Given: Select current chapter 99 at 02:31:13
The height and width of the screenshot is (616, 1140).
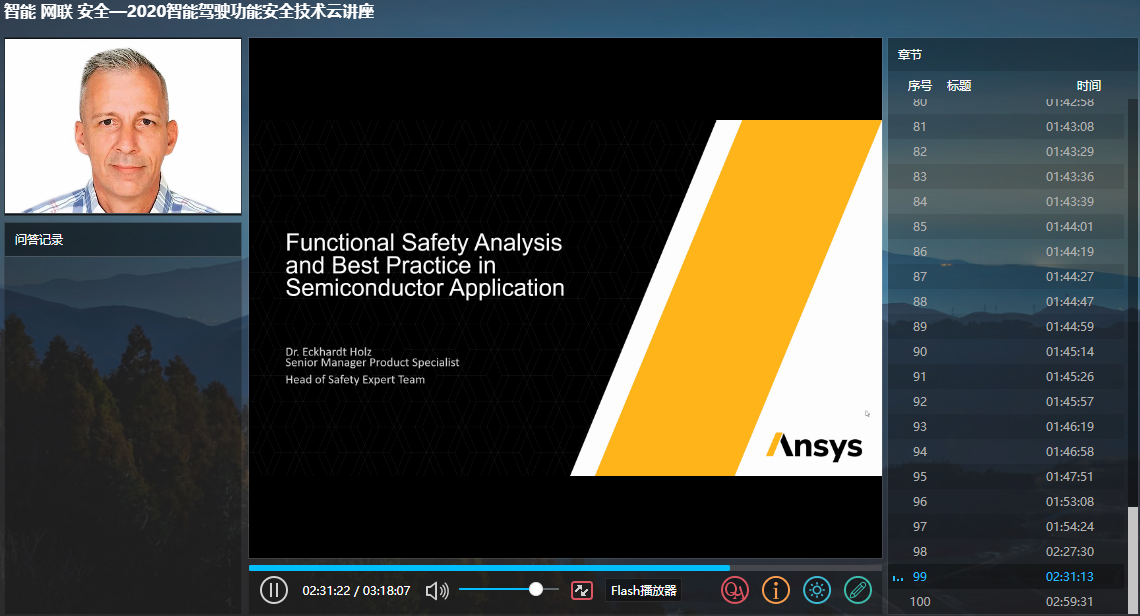Looking at the screenshot, I should pos(1007,577).
